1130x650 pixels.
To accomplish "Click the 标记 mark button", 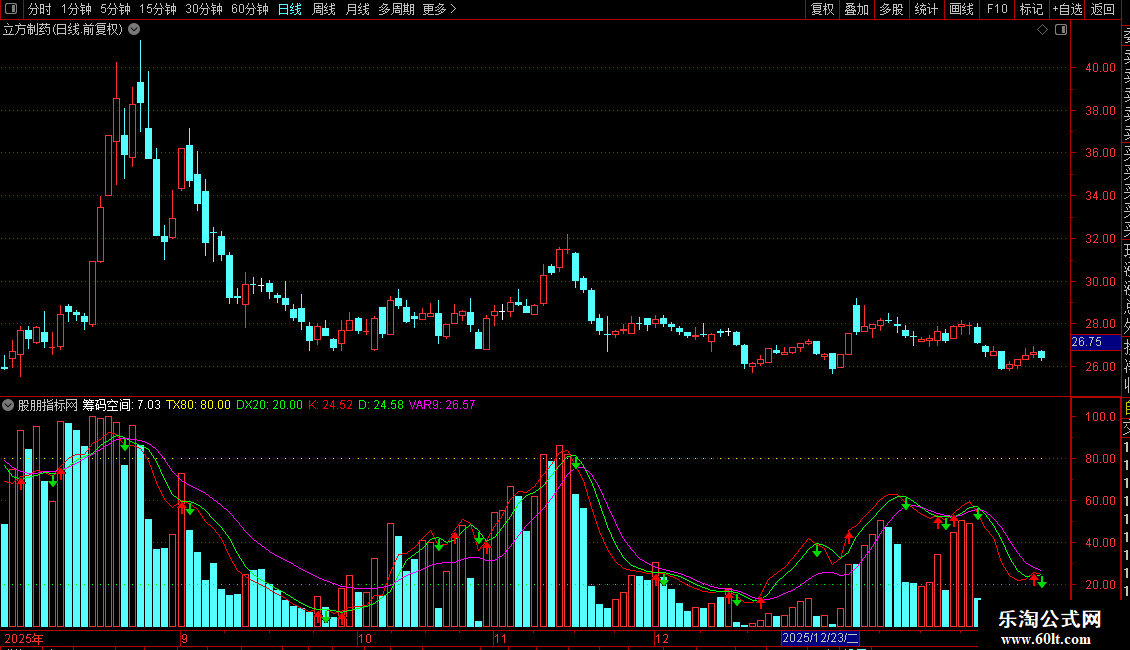I will point(1031,9).
